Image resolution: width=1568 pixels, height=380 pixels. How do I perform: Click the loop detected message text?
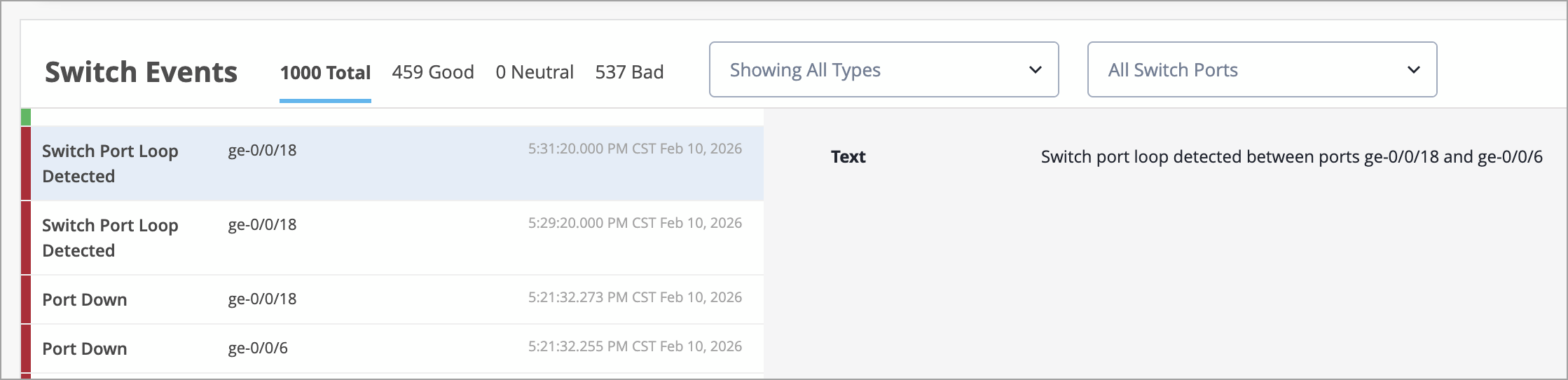coord(1291,157)
